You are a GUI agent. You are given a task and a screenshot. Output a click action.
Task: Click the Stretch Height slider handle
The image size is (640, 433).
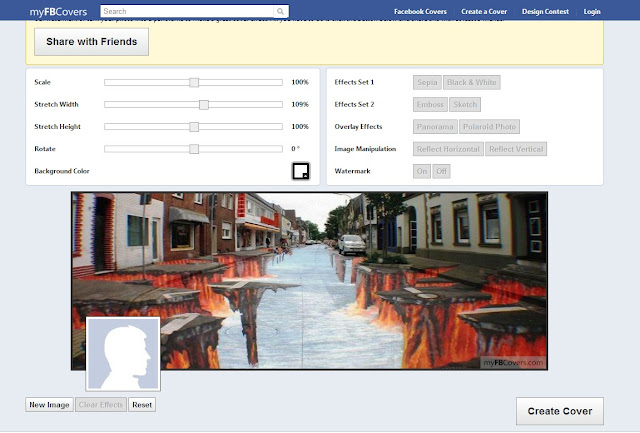point(194,127)
